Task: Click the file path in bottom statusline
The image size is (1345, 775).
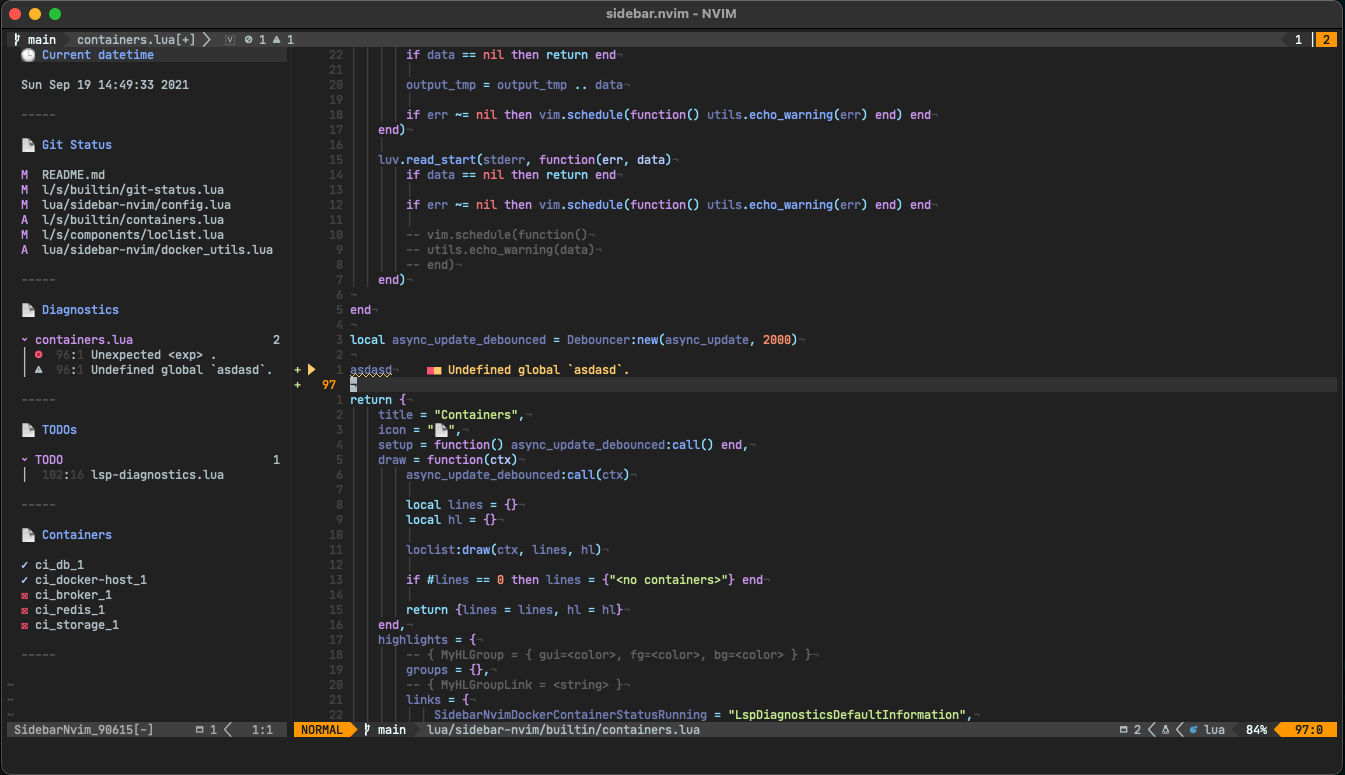Action: pos(563,730)
